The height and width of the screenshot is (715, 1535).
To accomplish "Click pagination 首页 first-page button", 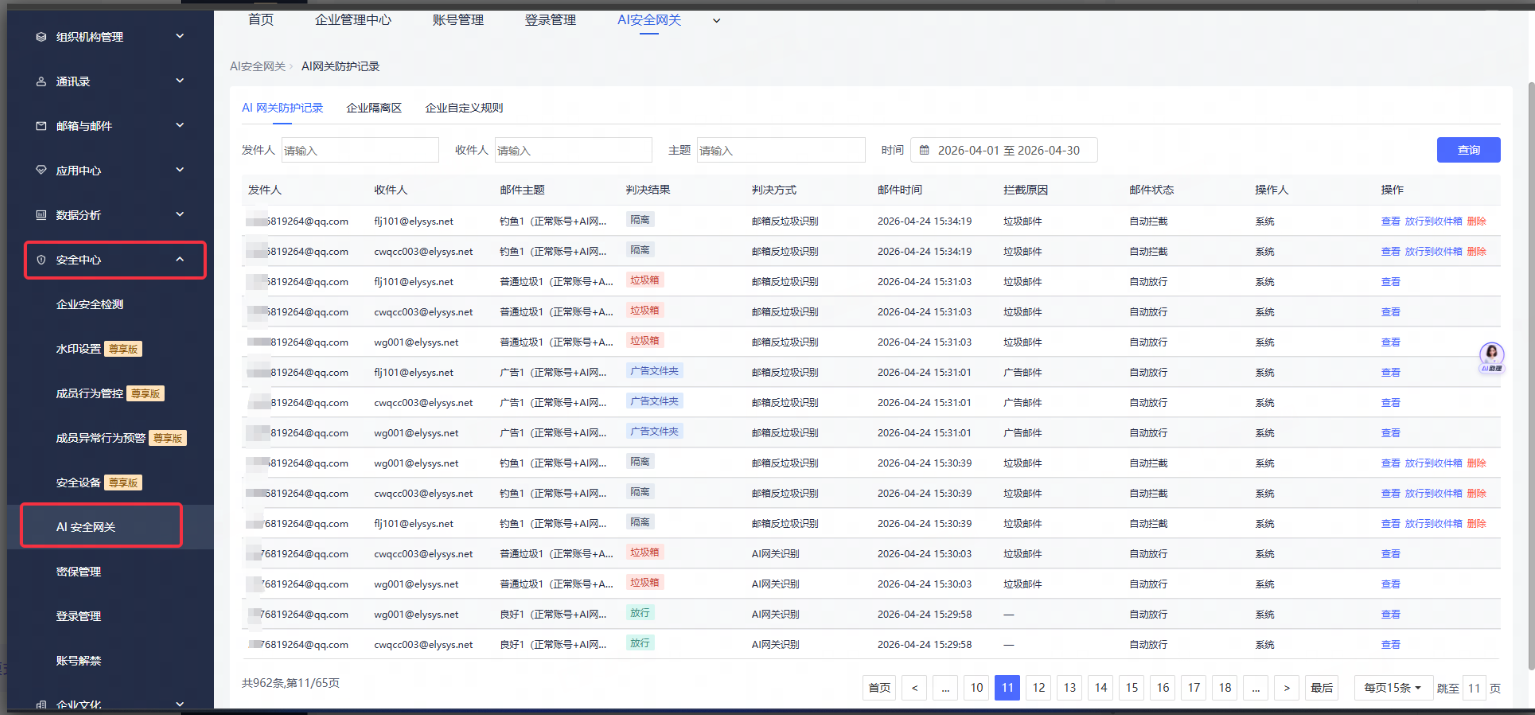I will pyautogui.click(x=879, y=688).
